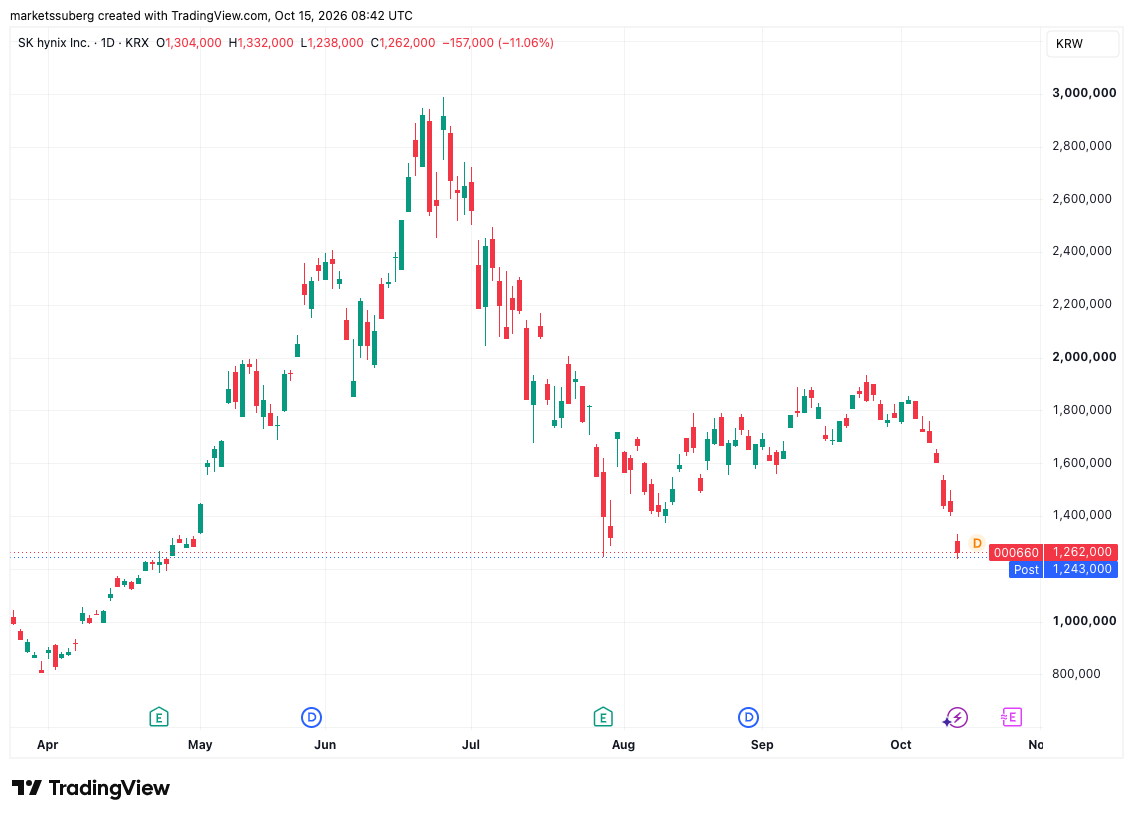Click the TradingView logo
1133x818 pixels.
coord(91,788)
